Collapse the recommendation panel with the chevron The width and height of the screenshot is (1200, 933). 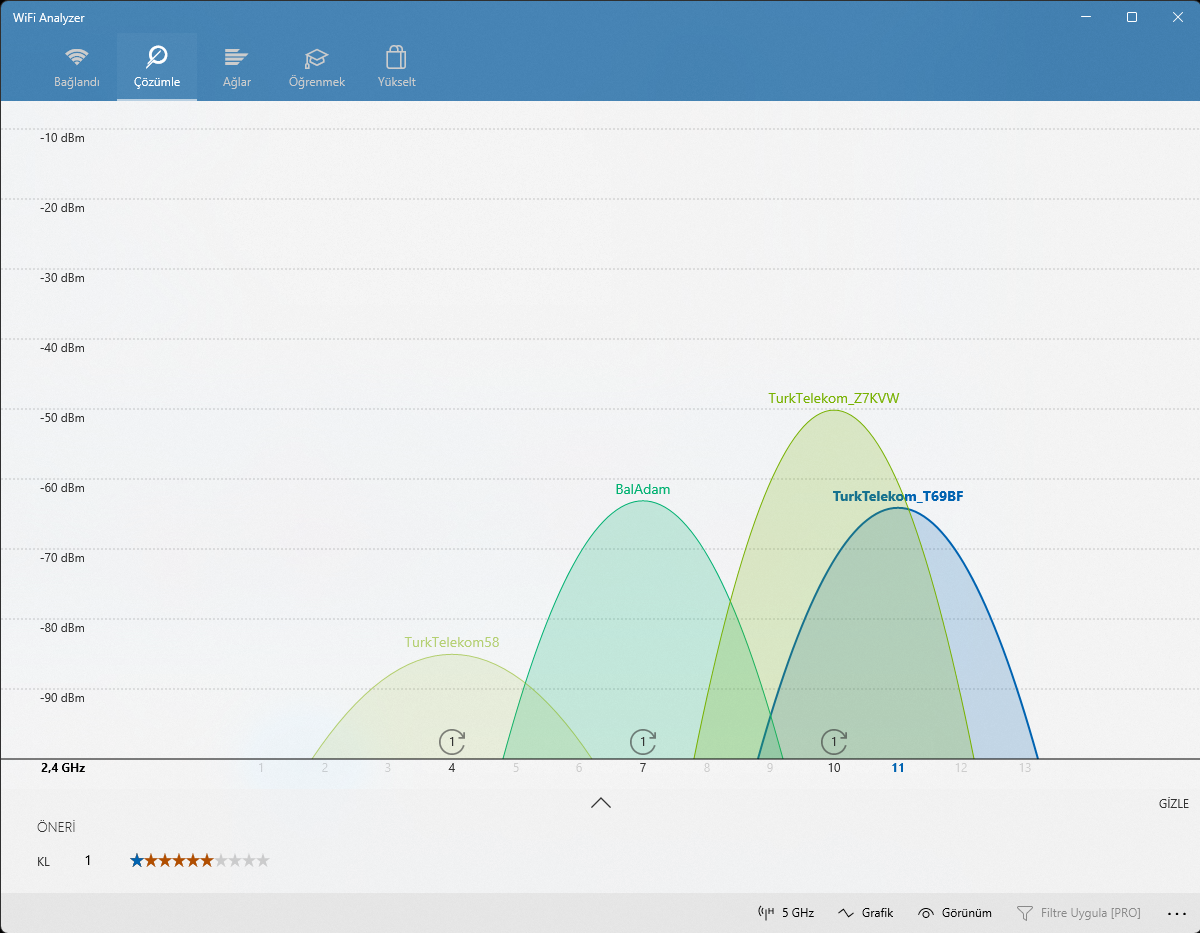pos(600,802)
